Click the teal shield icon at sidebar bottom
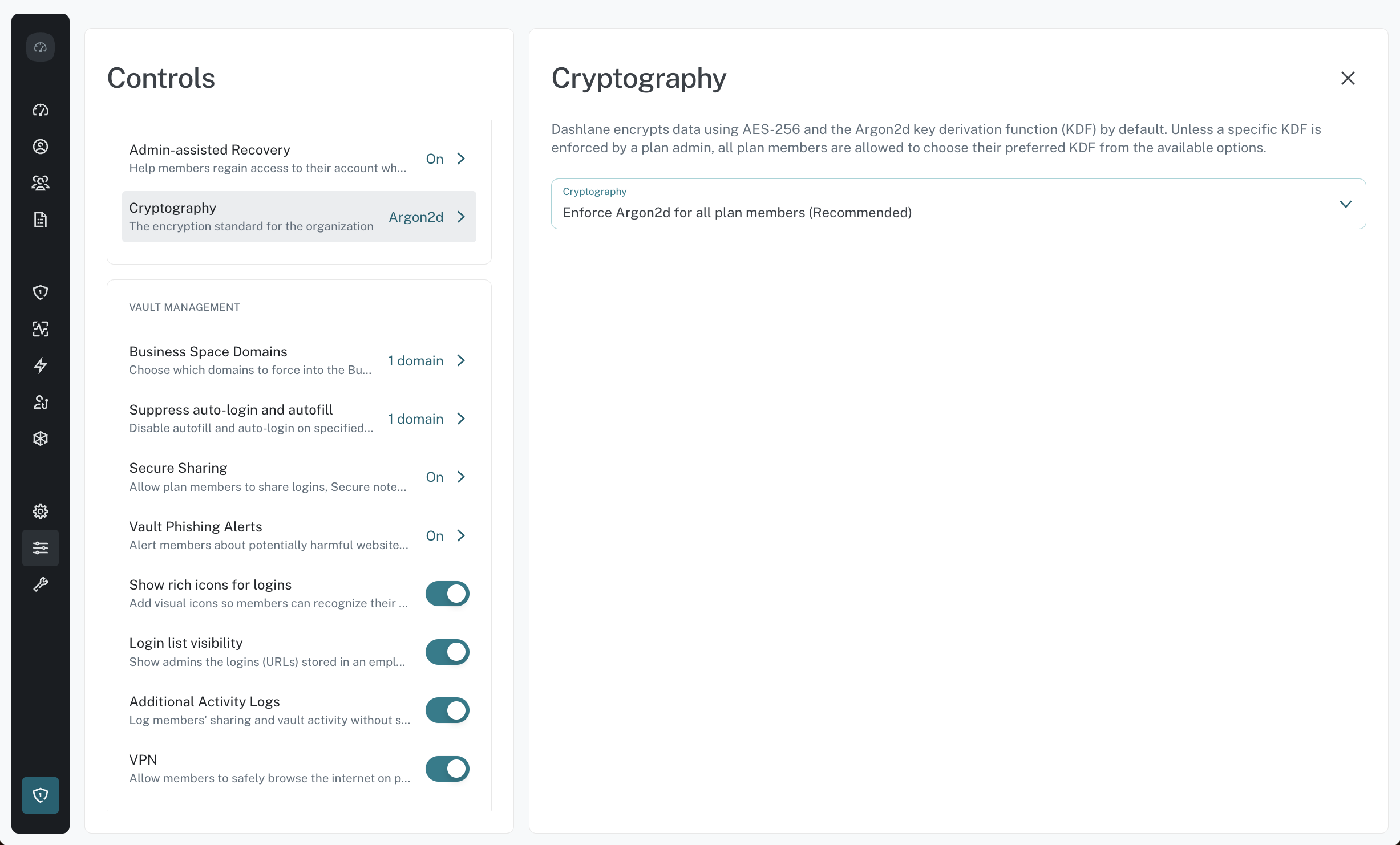This screenshot has height=845, width=1400. pyautogui.click(x=41, y=795)
